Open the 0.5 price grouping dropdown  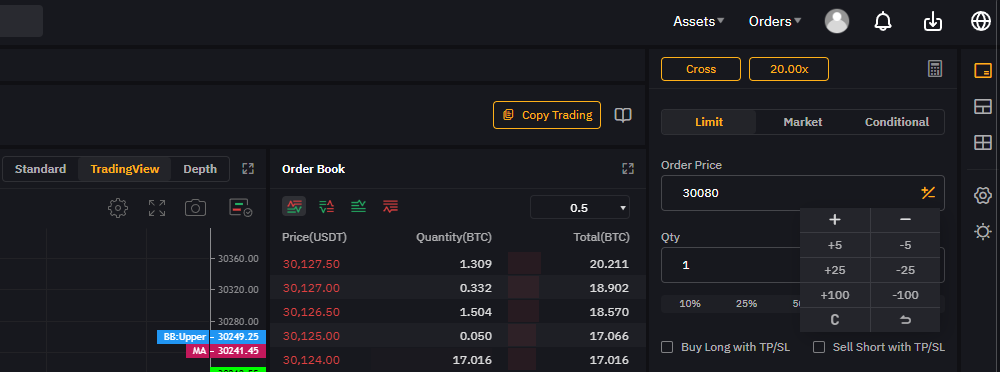[580, 207]
